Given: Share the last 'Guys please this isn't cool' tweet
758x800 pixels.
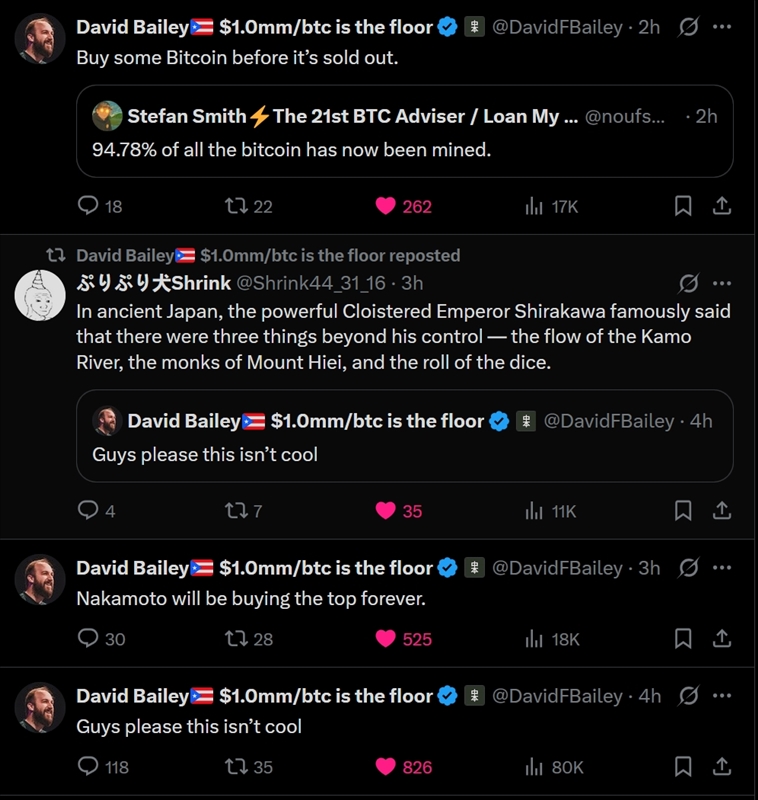Looking at the screenshot, I should [x=721, y=767].
